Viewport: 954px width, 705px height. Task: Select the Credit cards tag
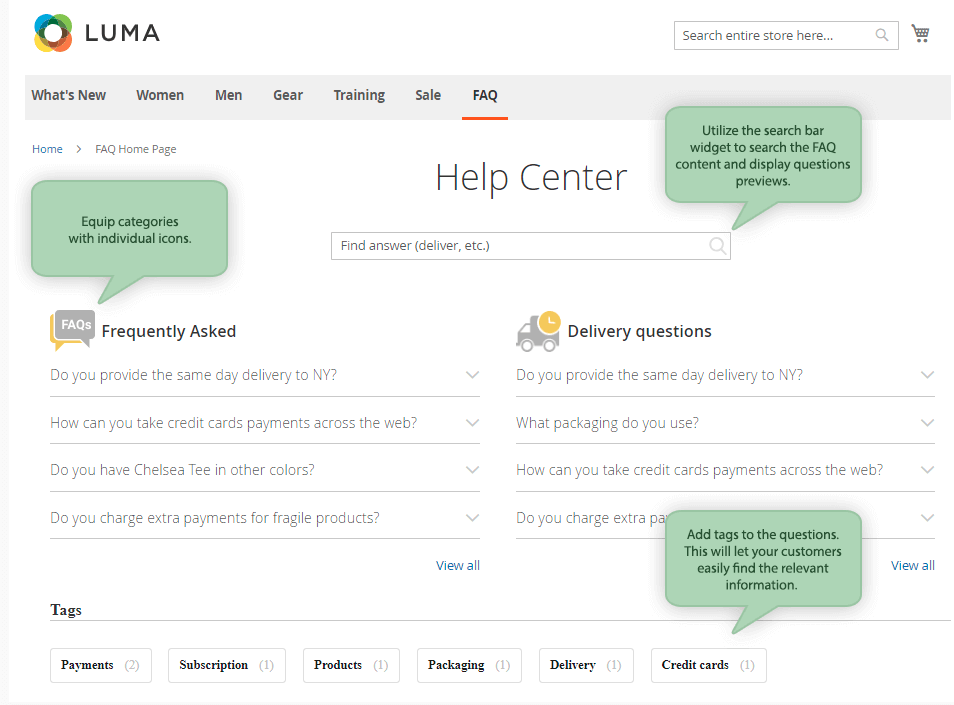click(x=708, y=665)
